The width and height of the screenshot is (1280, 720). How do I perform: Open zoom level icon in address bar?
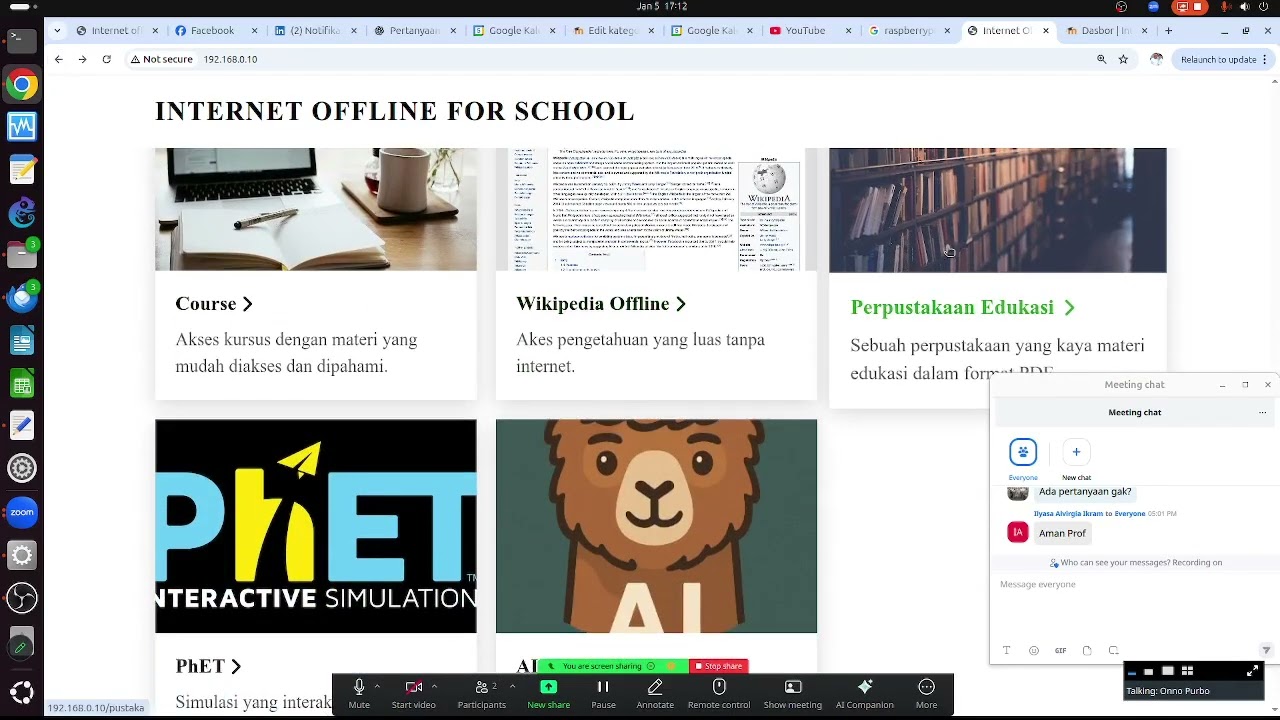pos(1101,59)
